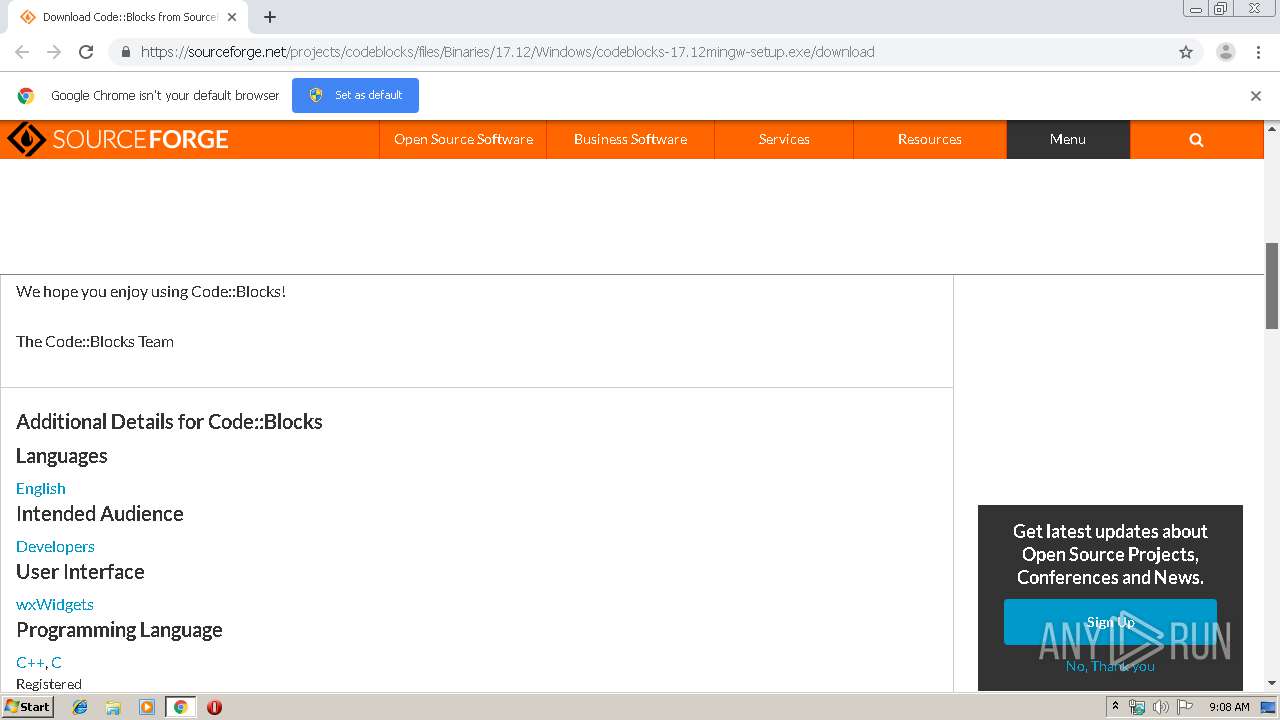The height and width of the screenshot is (720, 1280).
Task: Click the Languages heading
Action: coord(61,456)
